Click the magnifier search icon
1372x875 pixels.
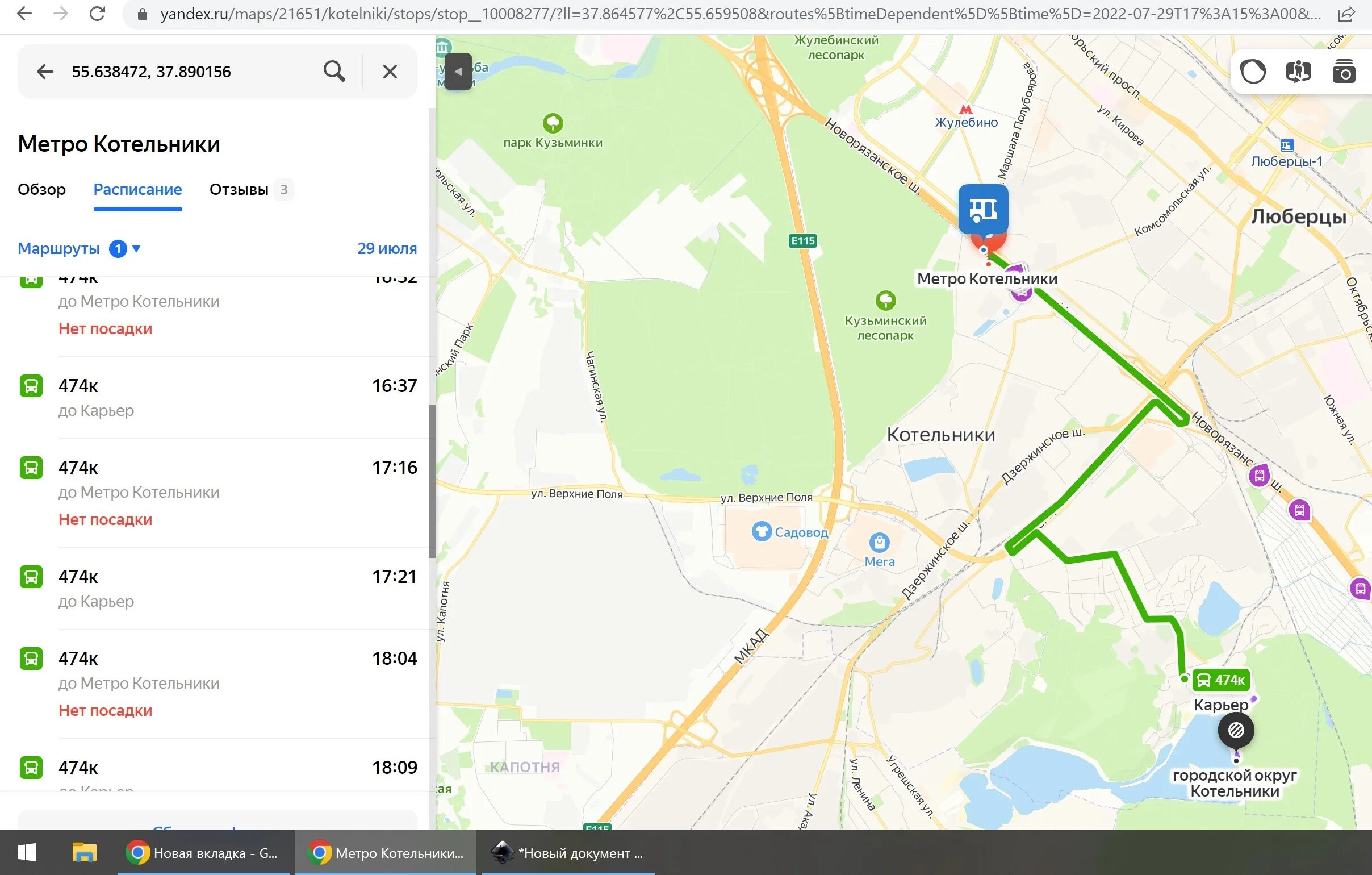[x=334, y=71]
